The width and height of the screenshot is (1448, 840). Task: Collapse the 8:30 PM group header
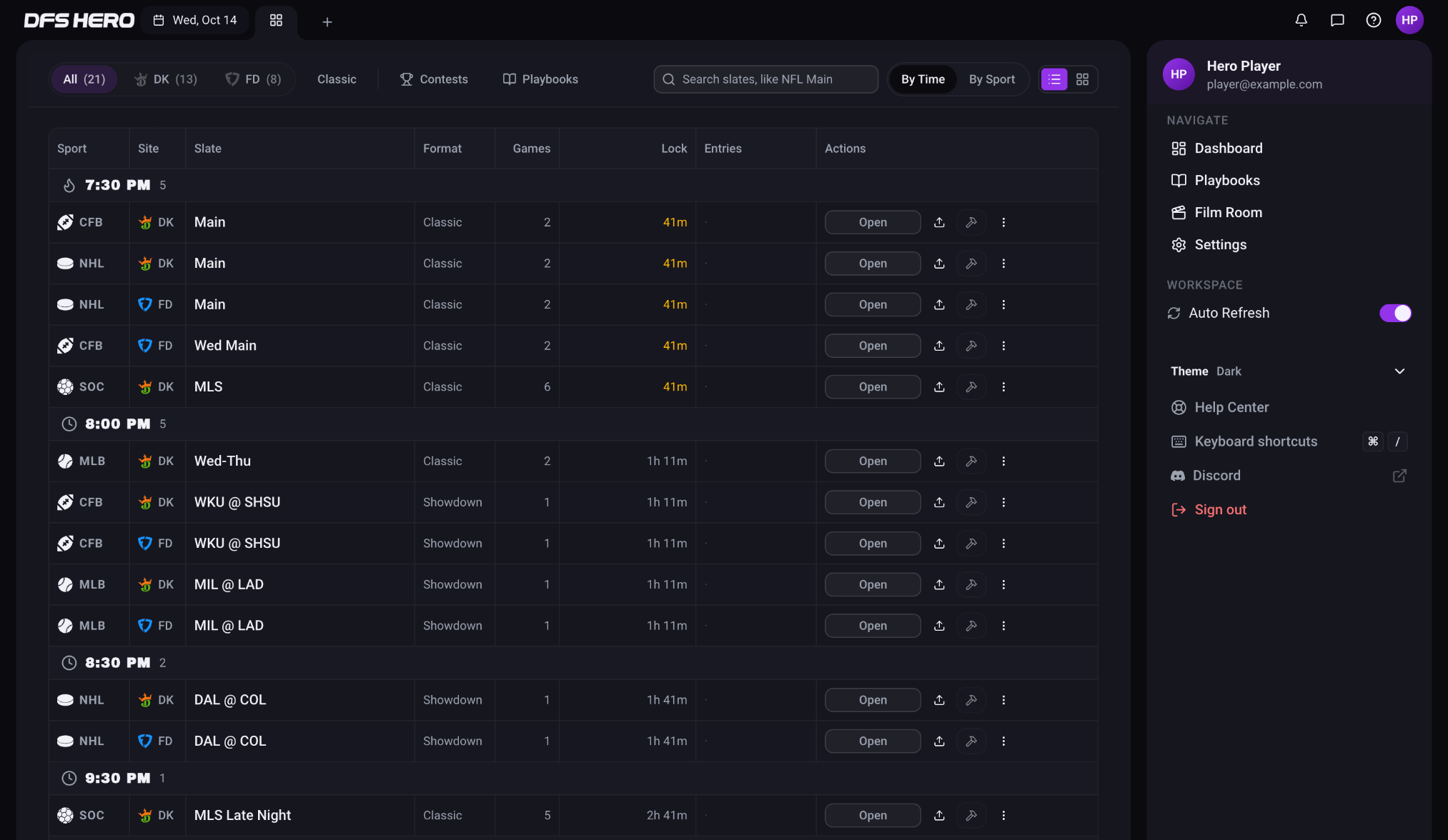(x=573, y=663)
